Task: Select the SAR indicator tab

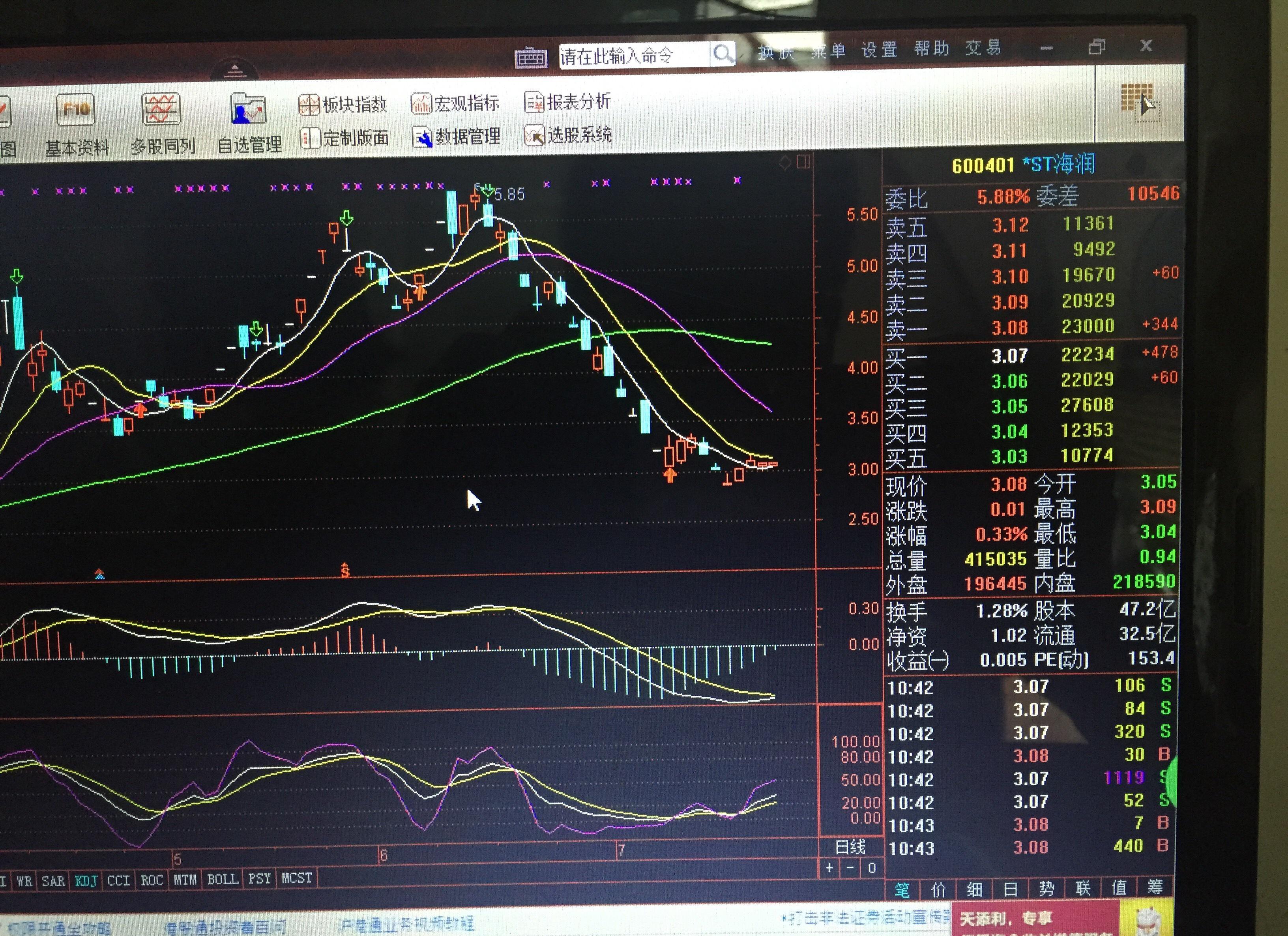Action: pyautogui.click(x=53, y=881)
